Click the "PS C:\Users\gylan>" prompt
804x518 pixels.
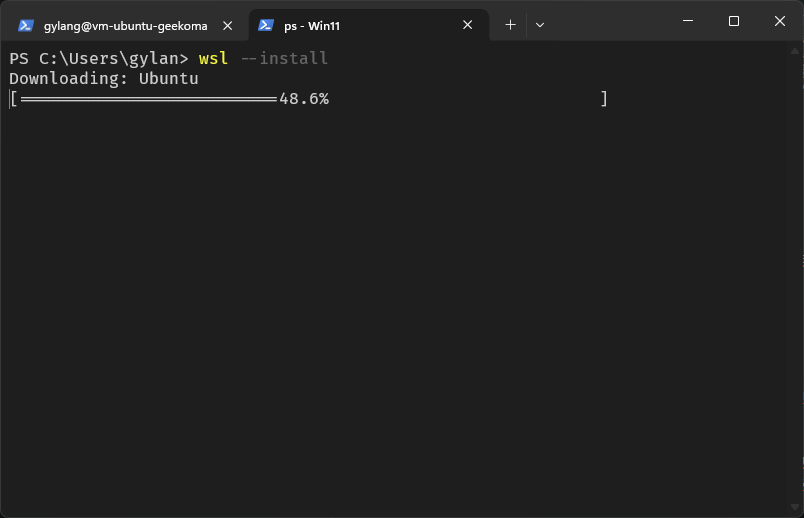98,58
